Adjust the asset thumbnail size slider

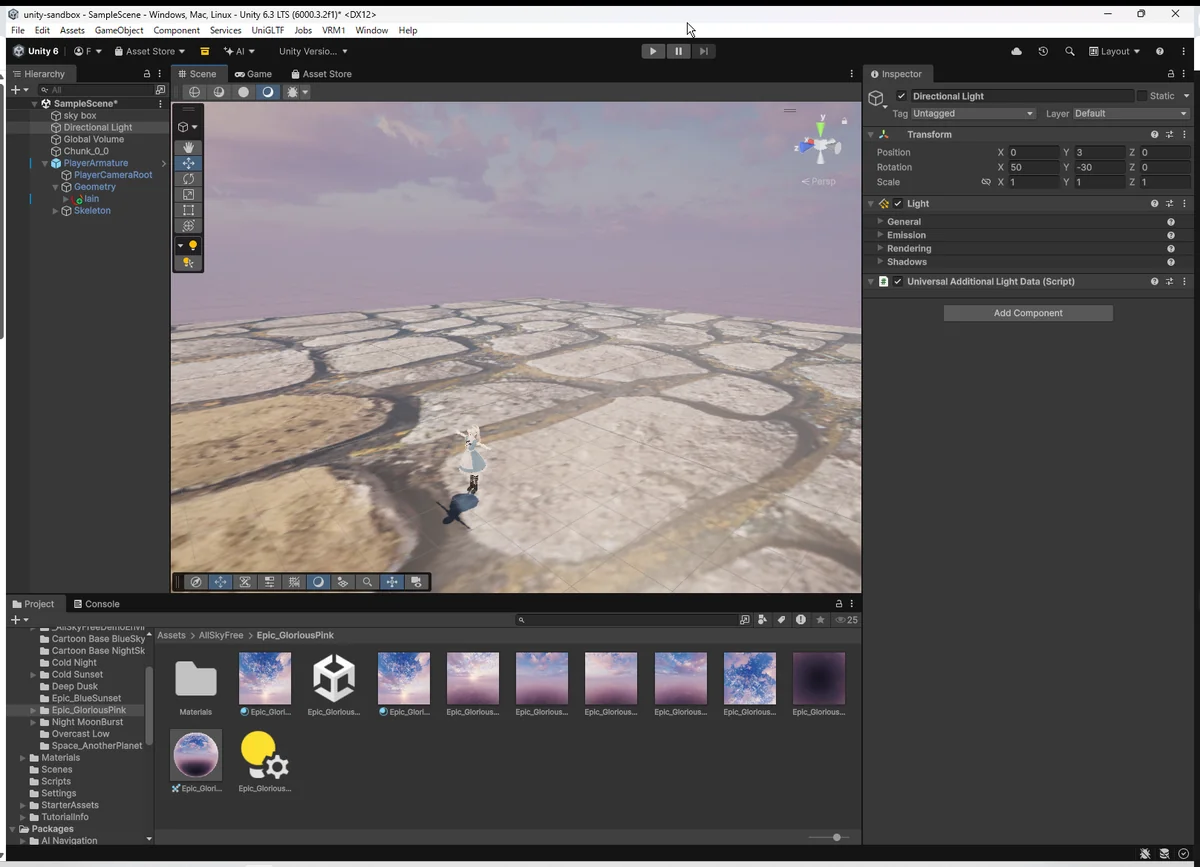[836, 837]
